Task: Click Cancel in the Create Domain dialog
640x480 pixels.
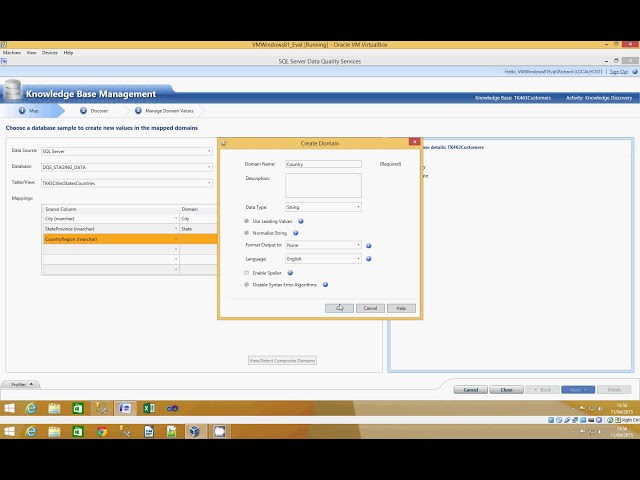Action: point(370,308)
